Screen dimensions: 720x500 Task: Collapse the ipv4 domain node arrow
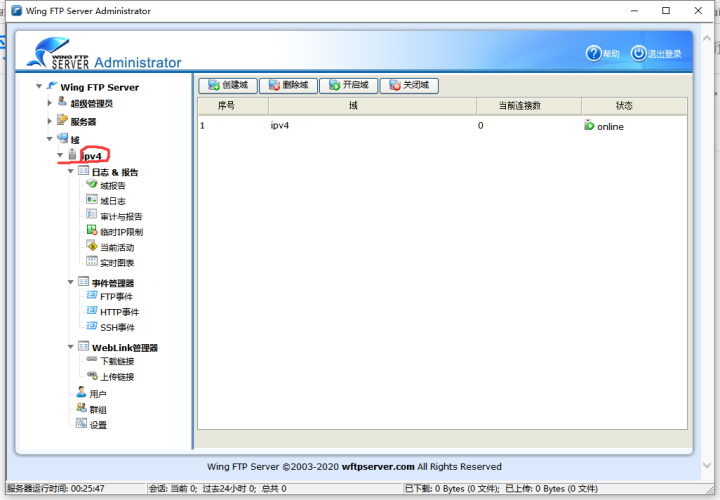60,155
